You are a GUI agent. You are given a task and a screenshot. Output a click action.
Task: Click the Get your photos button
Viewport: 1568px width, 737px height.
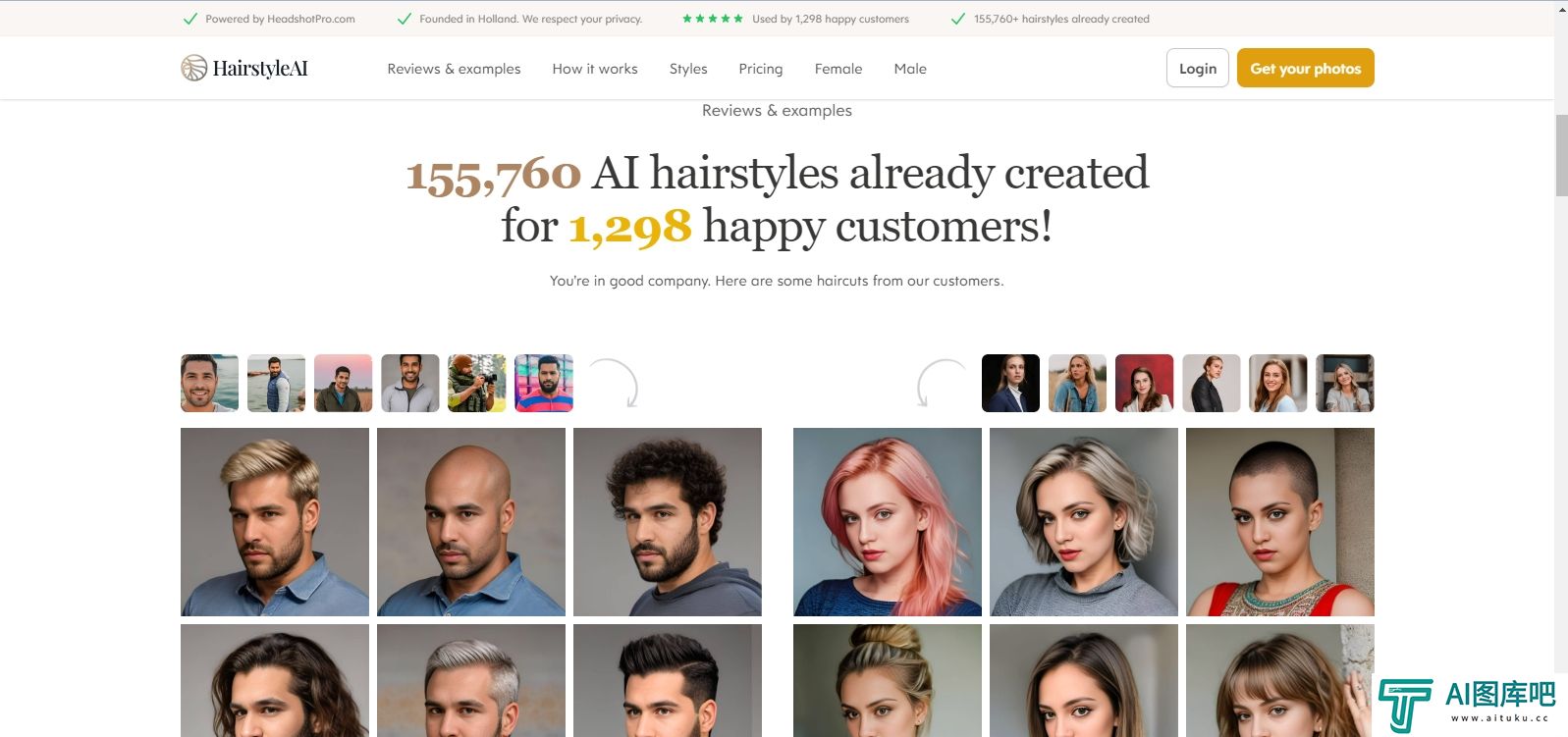pos(1306,68)
